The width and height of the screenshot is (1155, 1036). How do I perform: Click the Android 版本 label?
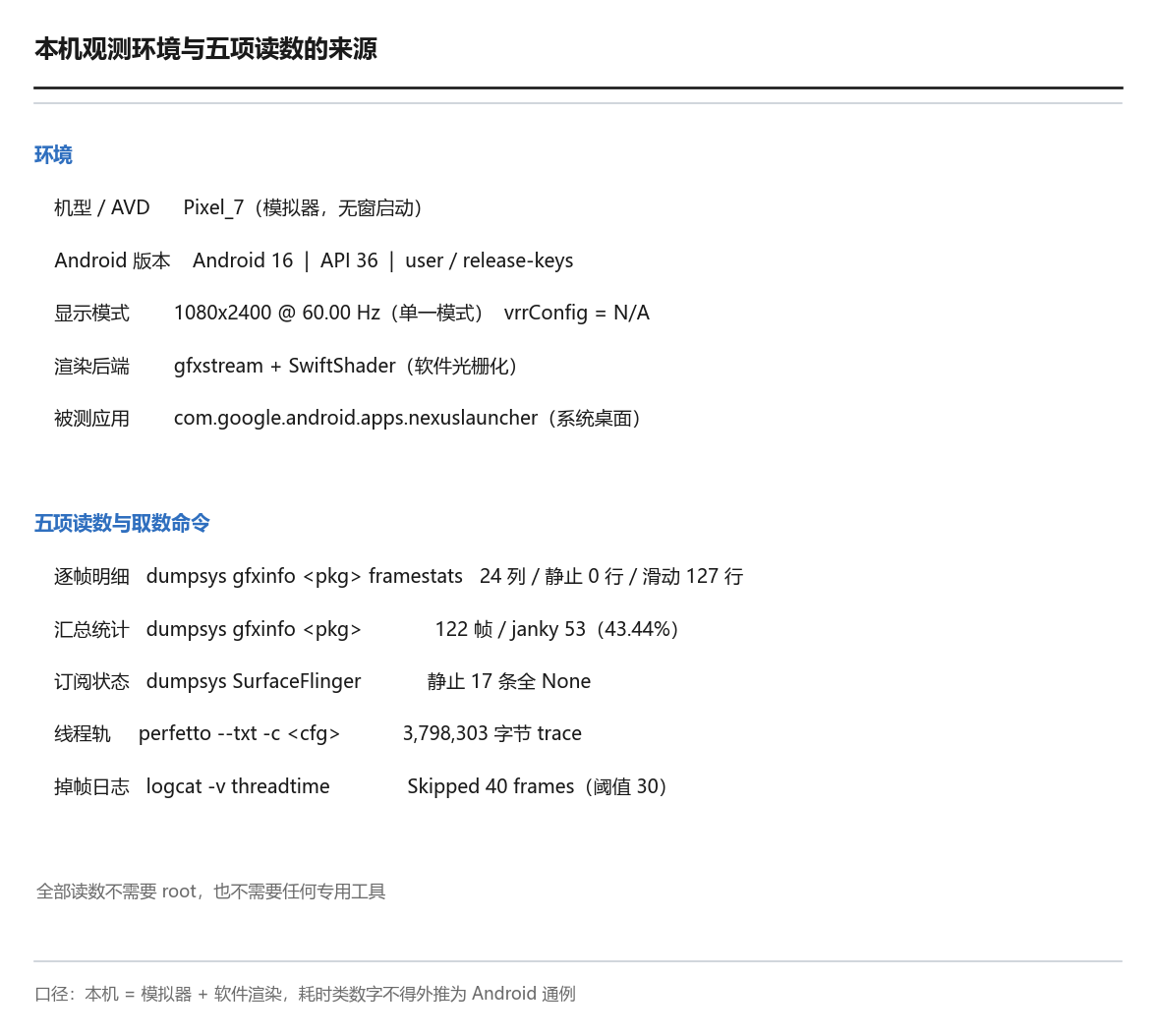tap(112, 260)
